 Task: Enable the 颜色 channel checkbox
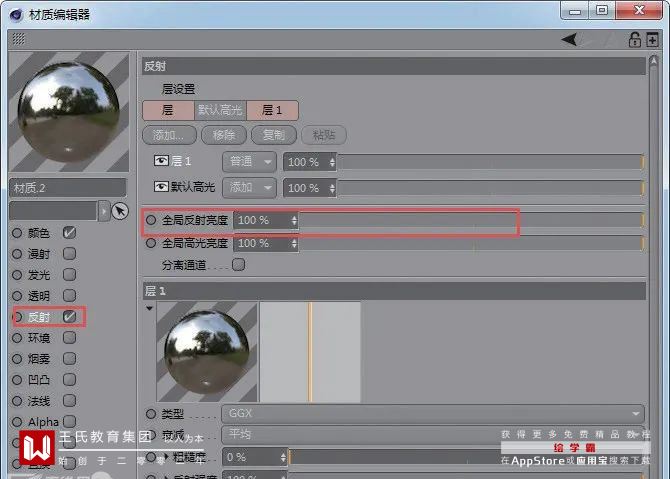[69, 232]
